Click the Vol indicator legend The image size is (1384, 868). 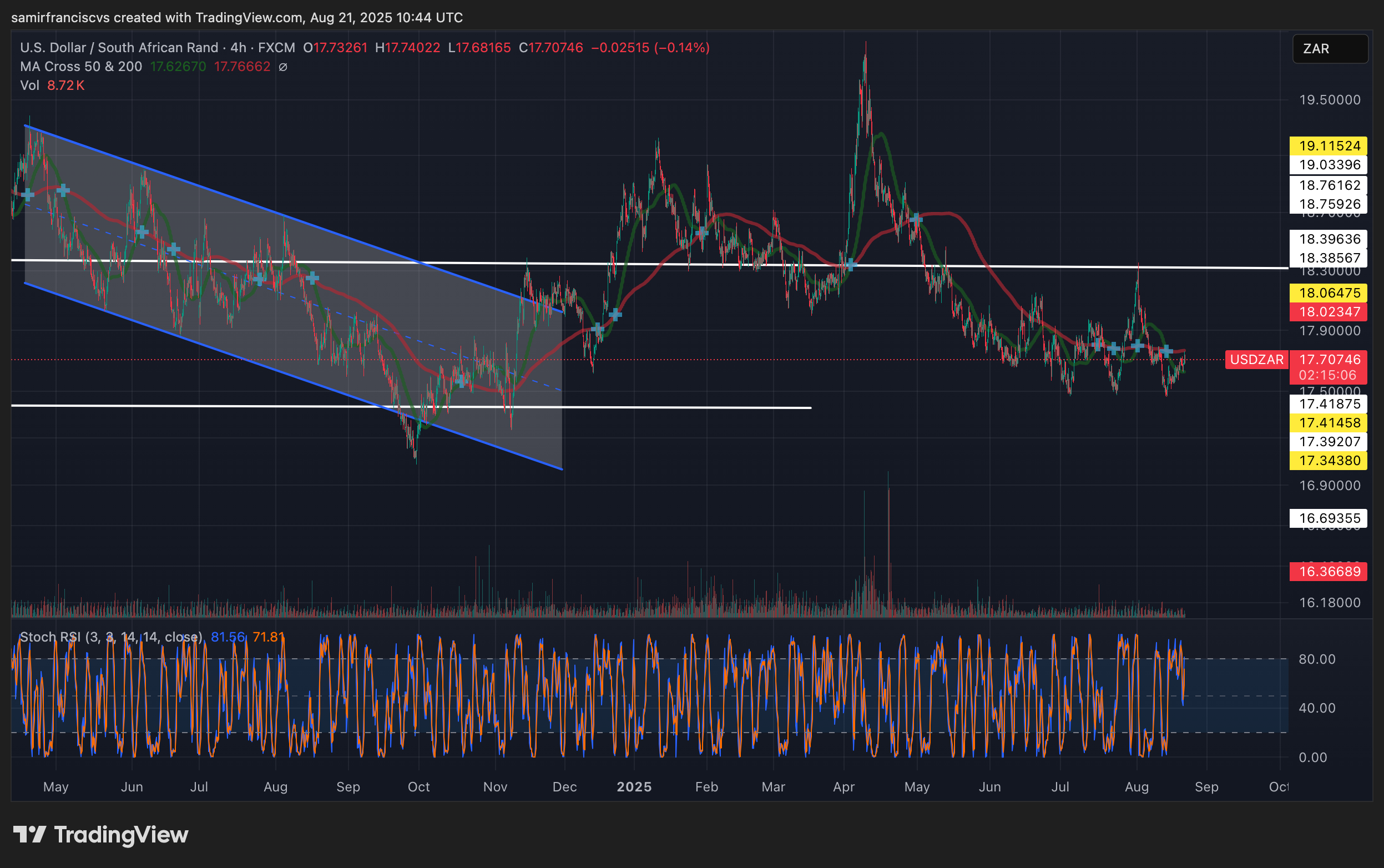click(x=29, y=85)
